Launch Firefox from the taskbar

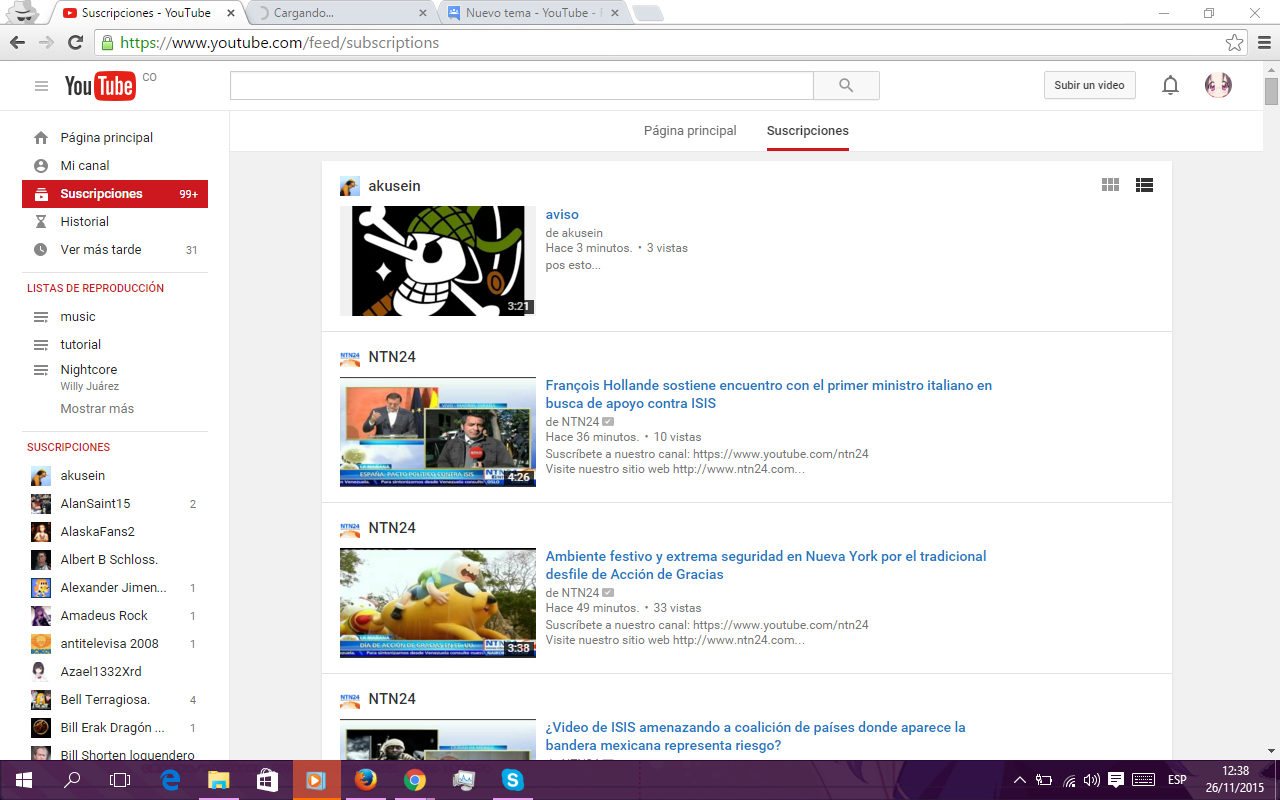tap(366, 780)
